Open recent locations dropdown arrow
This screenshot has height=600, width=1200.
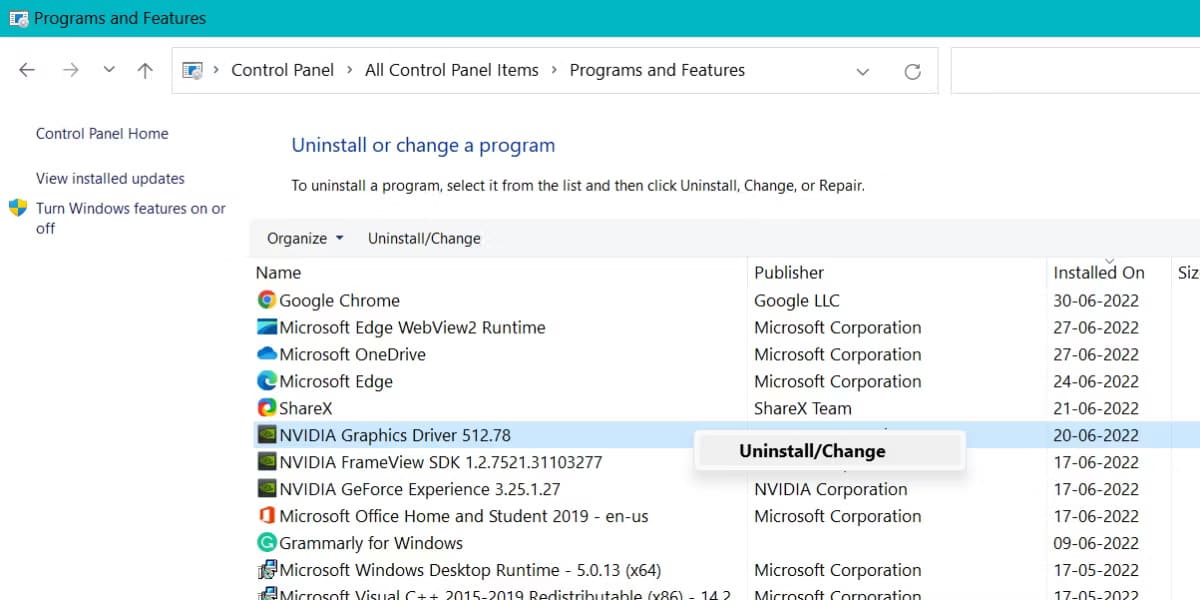tap(109, 70)
